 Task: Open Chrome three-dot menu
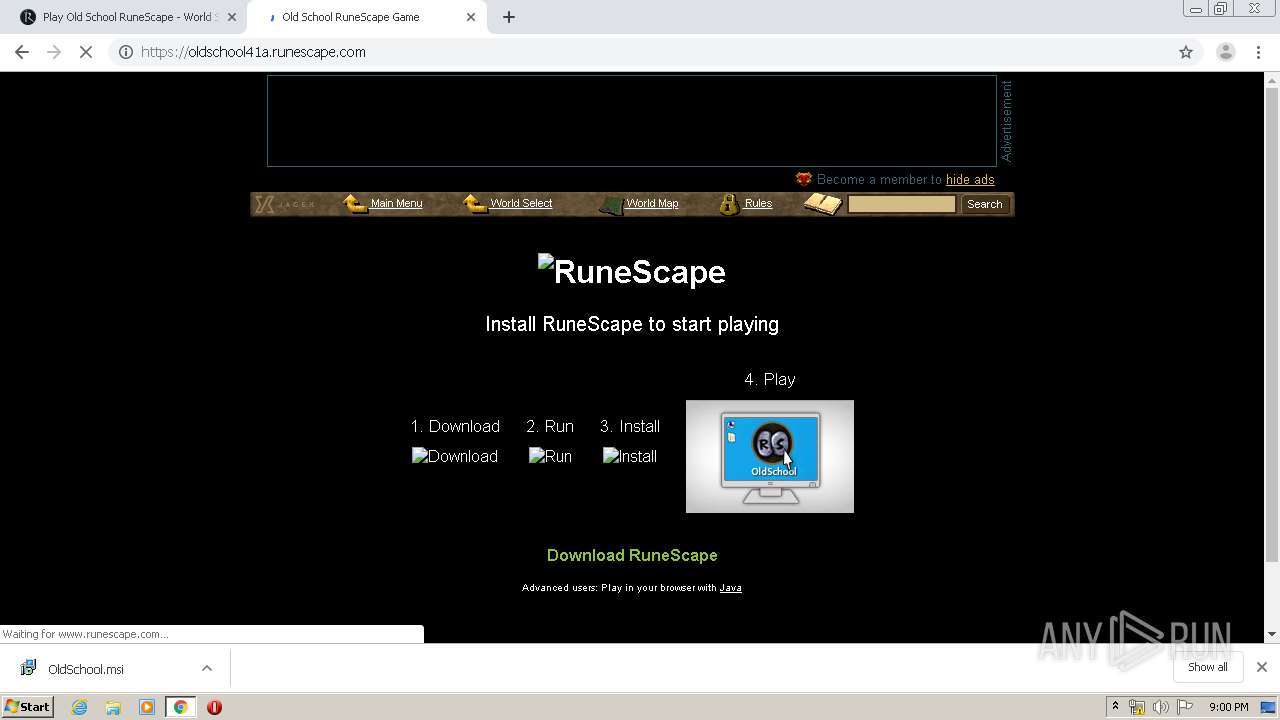click(x=1259, y=52)
